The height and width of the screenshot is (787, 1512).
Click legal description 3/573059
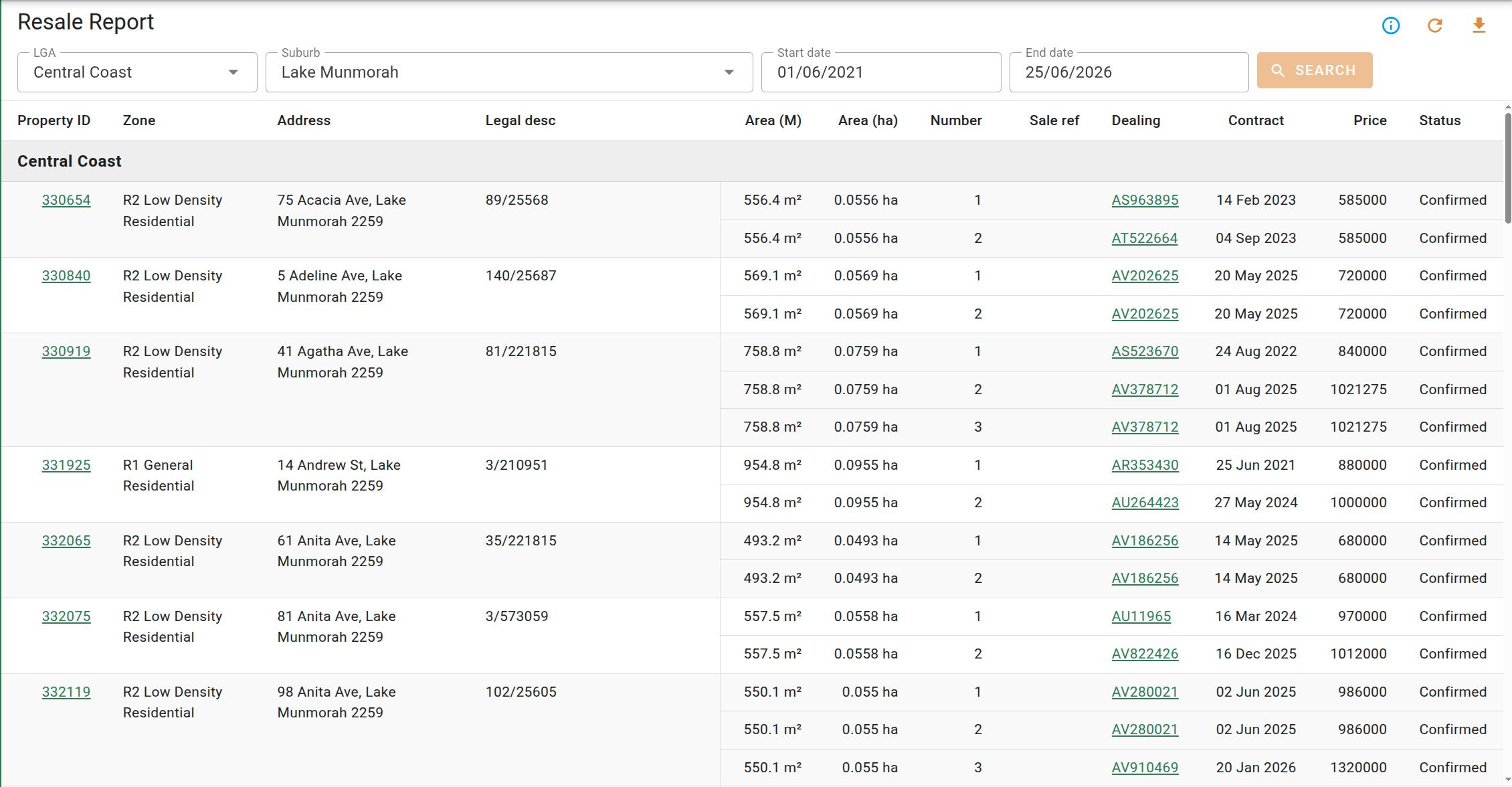[517, 616]
